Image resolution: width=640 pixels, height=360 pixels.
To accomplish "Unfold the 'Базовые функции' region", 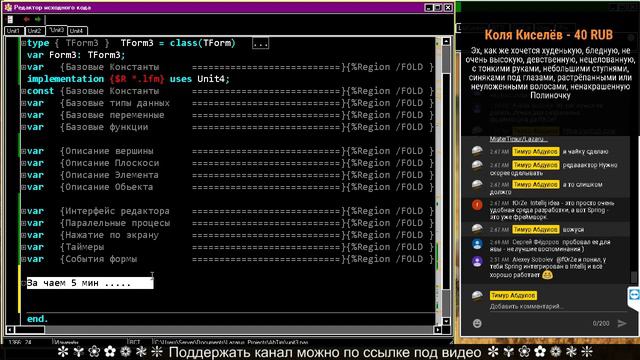I will (x=24, y=127).
